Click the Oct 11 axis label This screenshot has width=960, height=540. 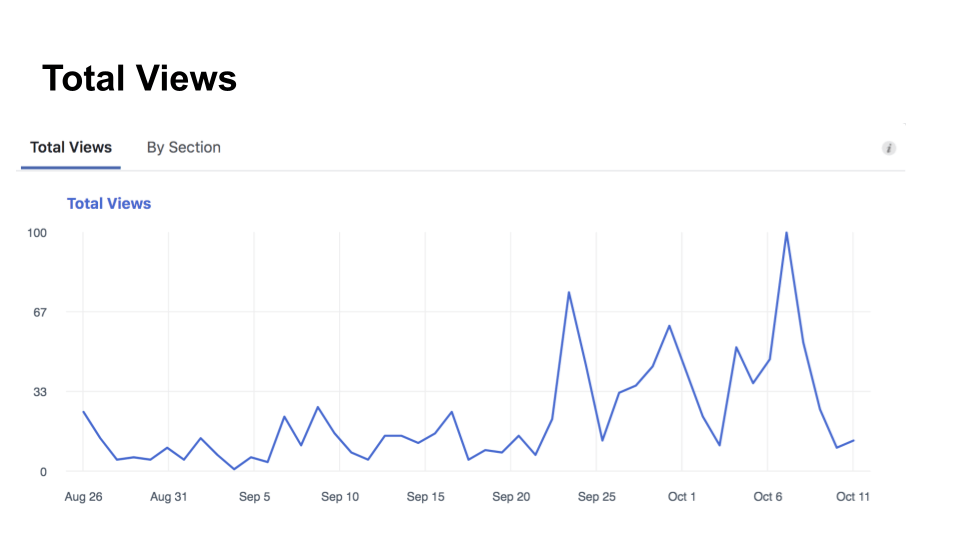853,497
